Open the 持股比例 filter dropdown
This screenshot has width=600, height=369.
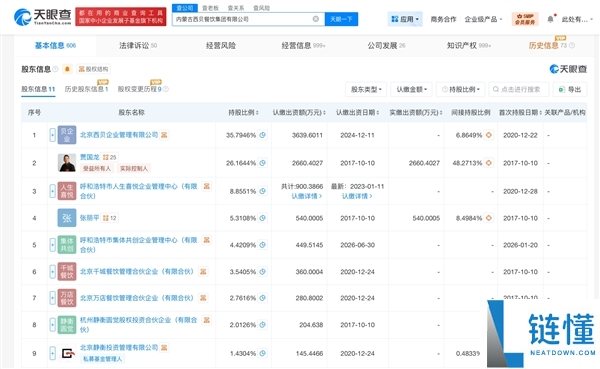(461, 89)
